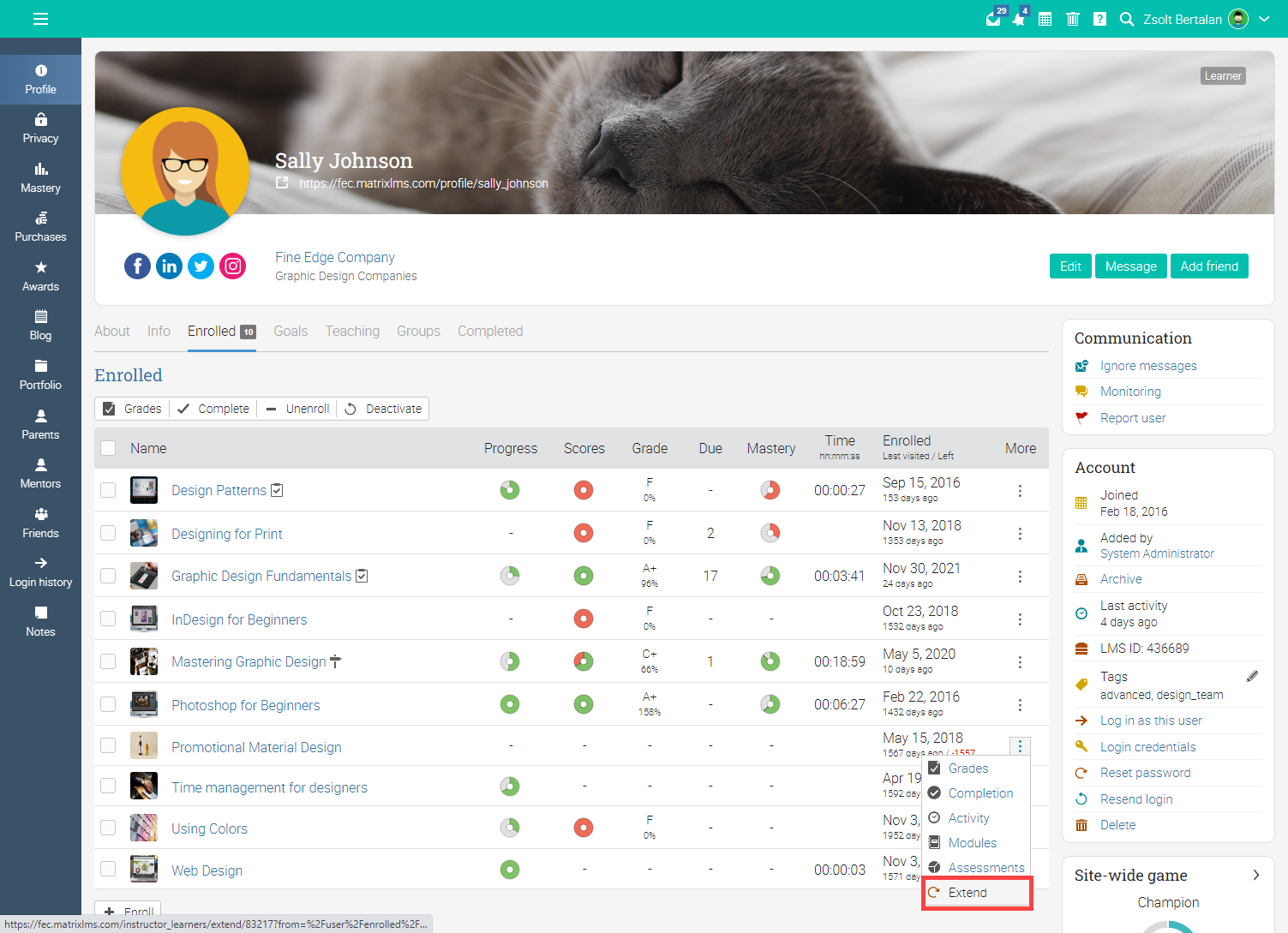
Task: Go to Privacy in the sidebar
Action: coord(40,129)
